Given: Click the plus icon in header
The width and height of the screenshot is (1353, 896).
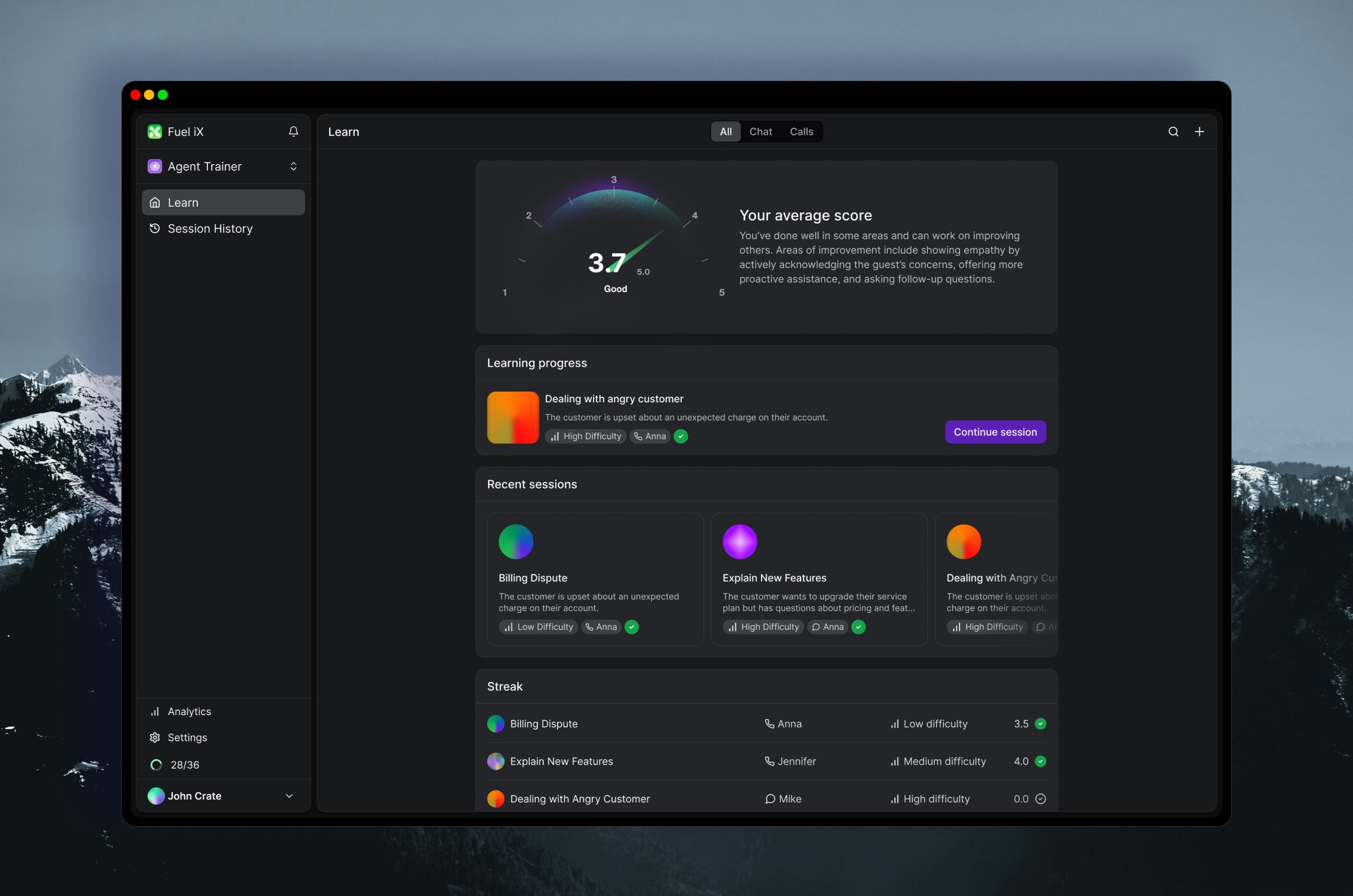Looking at the screenshot, I should pos(1199,131).
